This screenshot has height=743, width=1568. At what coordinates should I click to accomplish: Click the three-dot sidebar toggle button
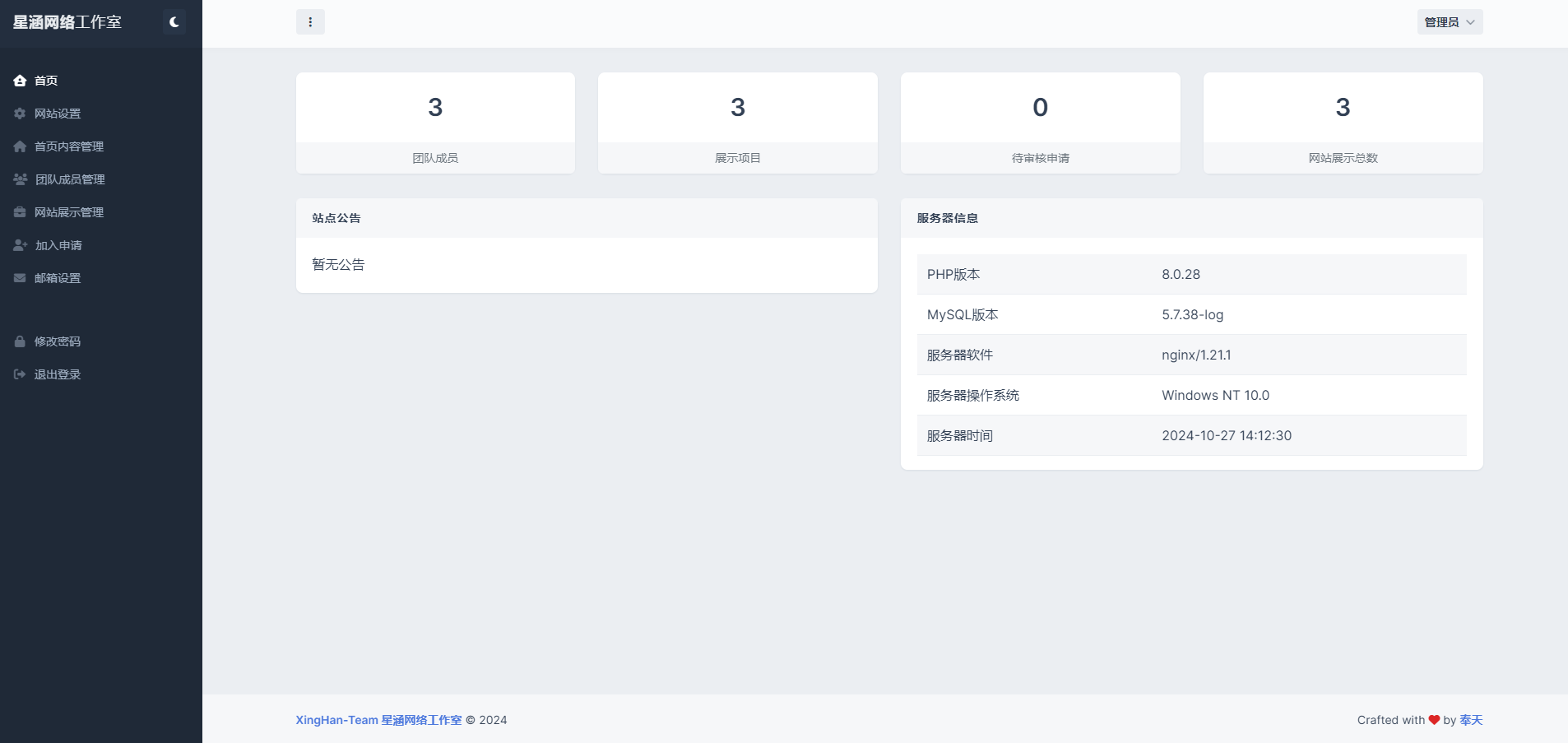point(310,22)
